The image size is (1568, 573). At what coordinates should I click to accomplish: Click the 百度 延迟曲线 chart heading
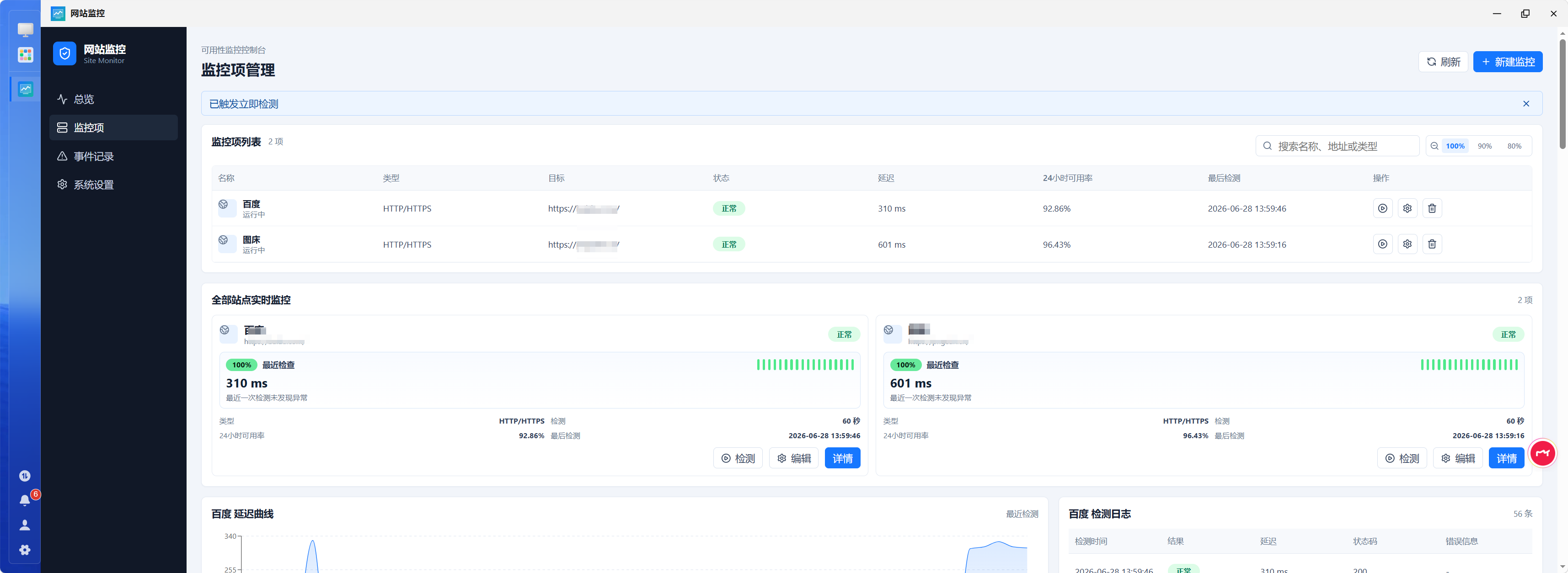[242, 514]
